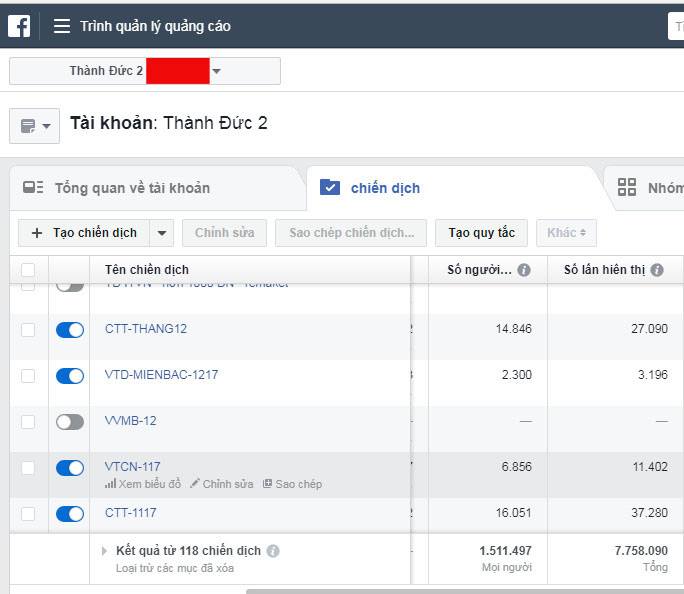Image resolution: width=684 pixels, height=594 pixels.
Task: Click the info icon beside Số lần hiển thị
Action: click(x=657, y=270)
